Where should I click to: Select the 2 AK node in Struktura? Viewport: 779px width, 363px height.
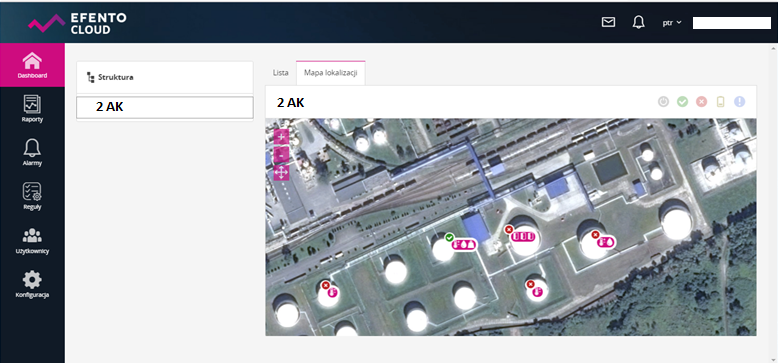pyautogui.click(x=164, y=107)
